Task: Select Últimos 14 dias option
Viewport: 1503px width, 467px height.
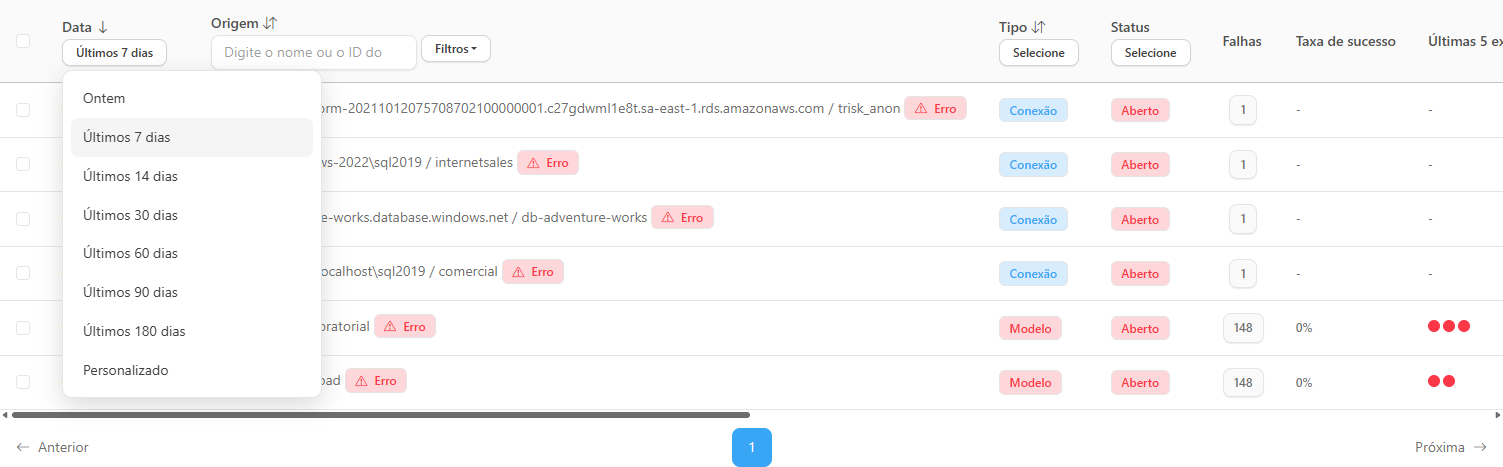Action: 192,176
